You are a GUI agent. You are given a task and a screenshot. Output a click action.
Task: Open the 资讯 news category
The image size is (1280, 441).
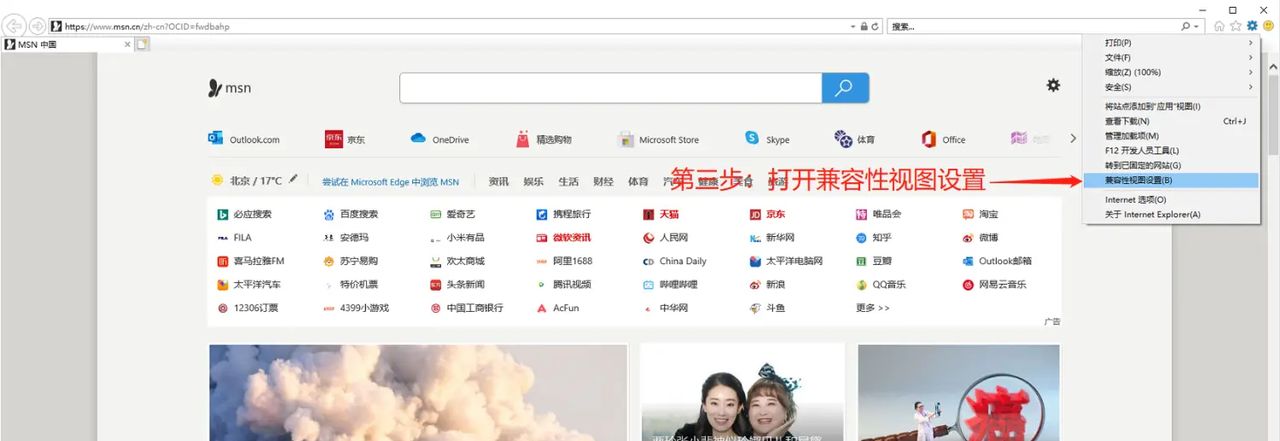tap(498, 182)
